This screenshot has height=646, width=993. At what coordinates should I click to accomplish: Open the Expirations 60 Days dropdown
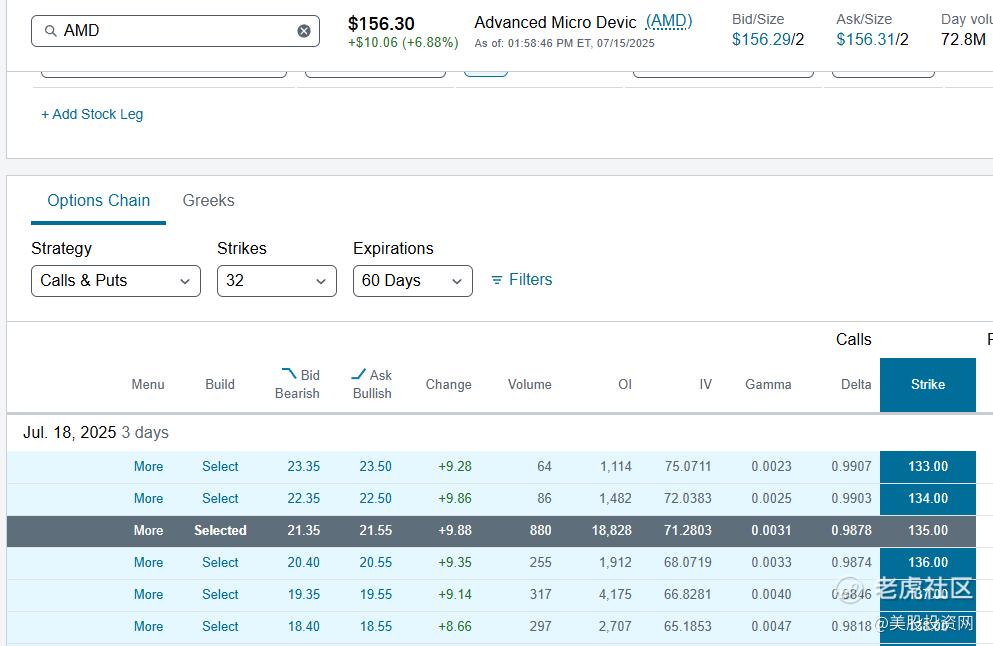(413, 281)
